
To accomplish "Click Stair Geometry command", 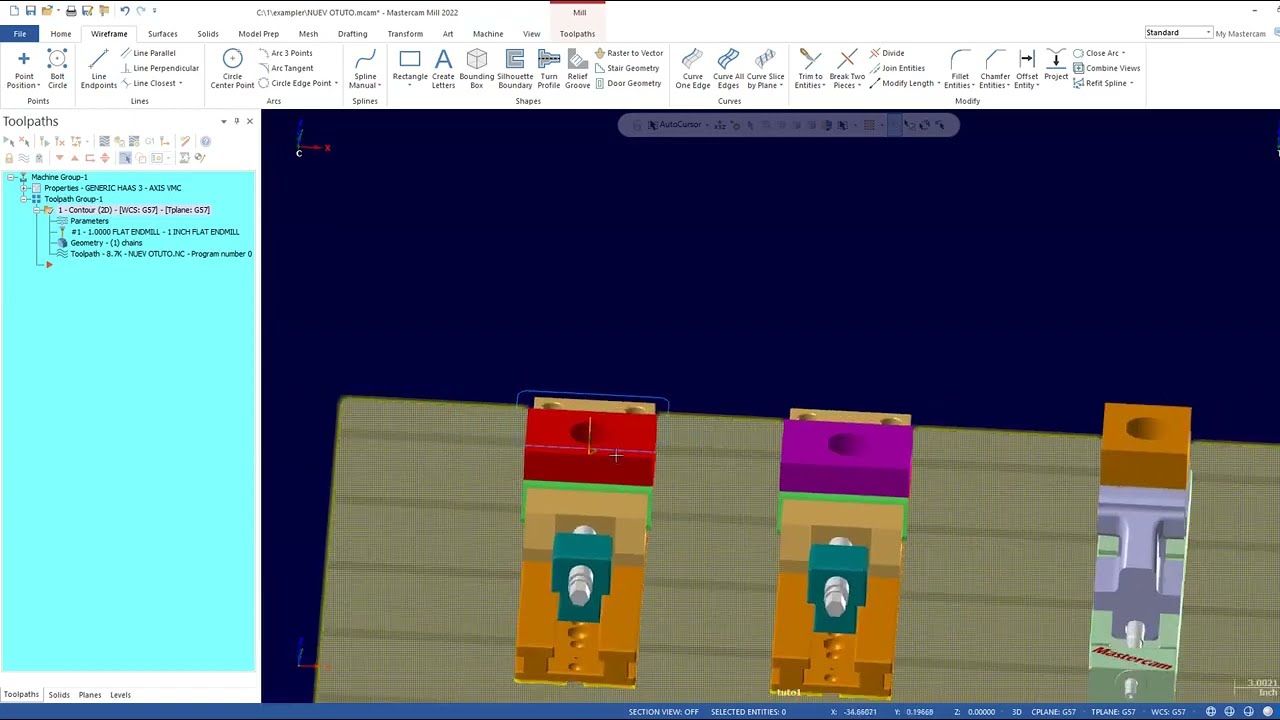I will (626, 68).
